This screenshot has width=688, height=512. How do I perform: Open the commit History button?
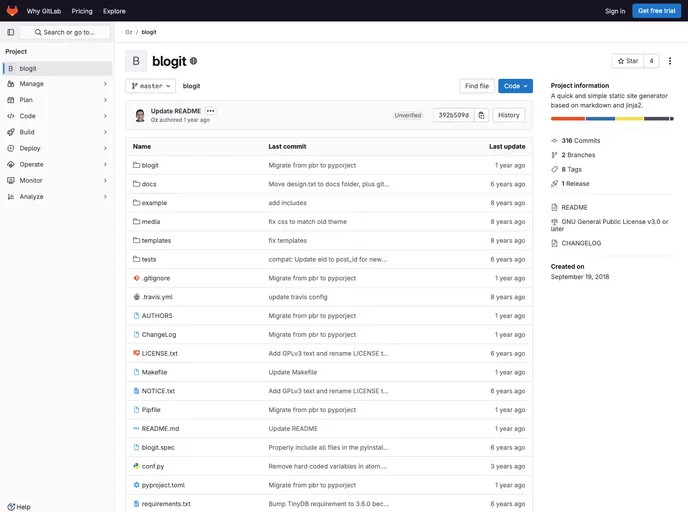pos(509,115)
